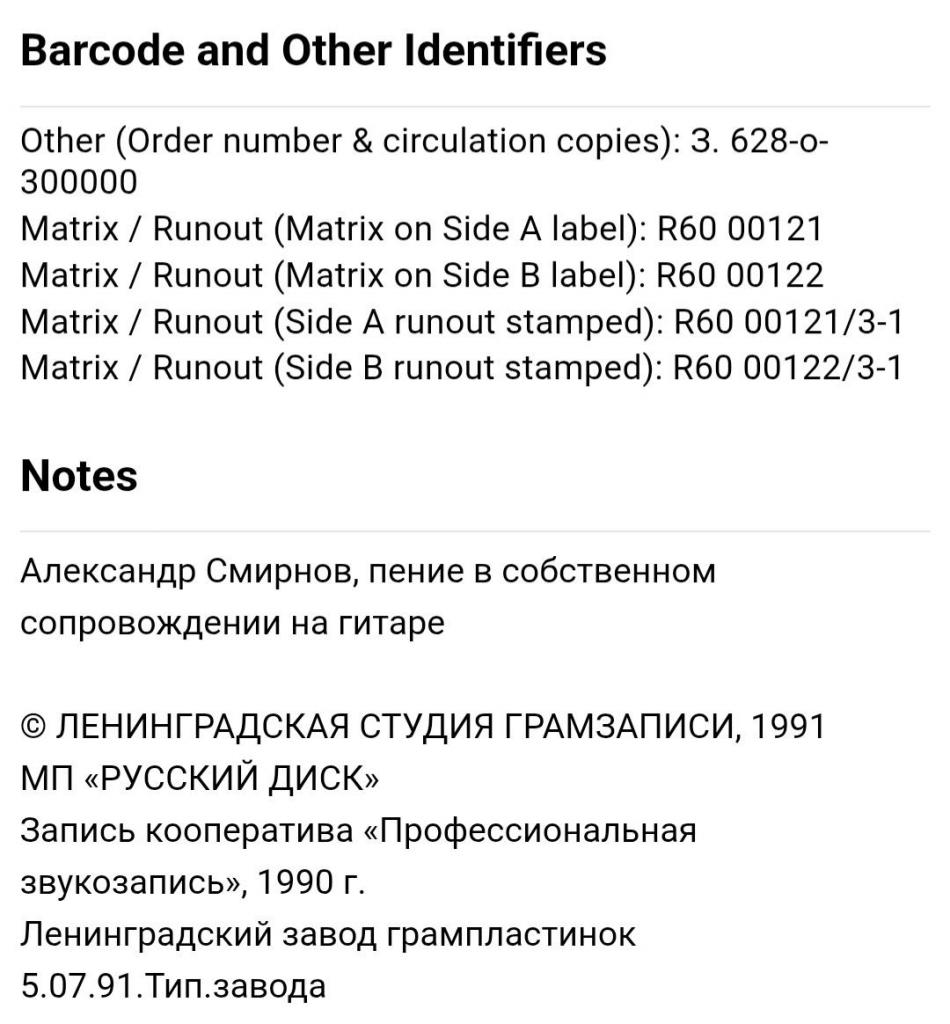The height and width of the screenshot is (1024, 950).
Task: Click the text 'звукозапись», 1990 г.'
Action: [193, 883]
